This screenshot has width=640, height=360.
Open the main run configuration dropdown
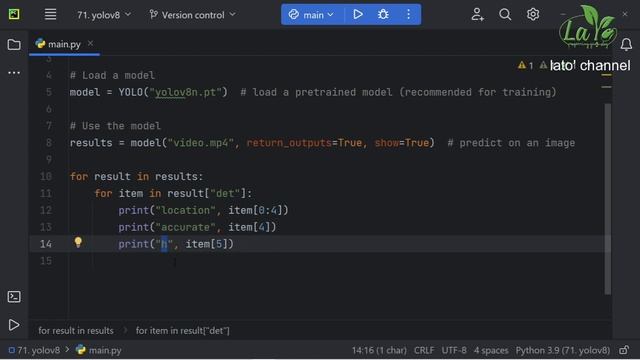311,15
